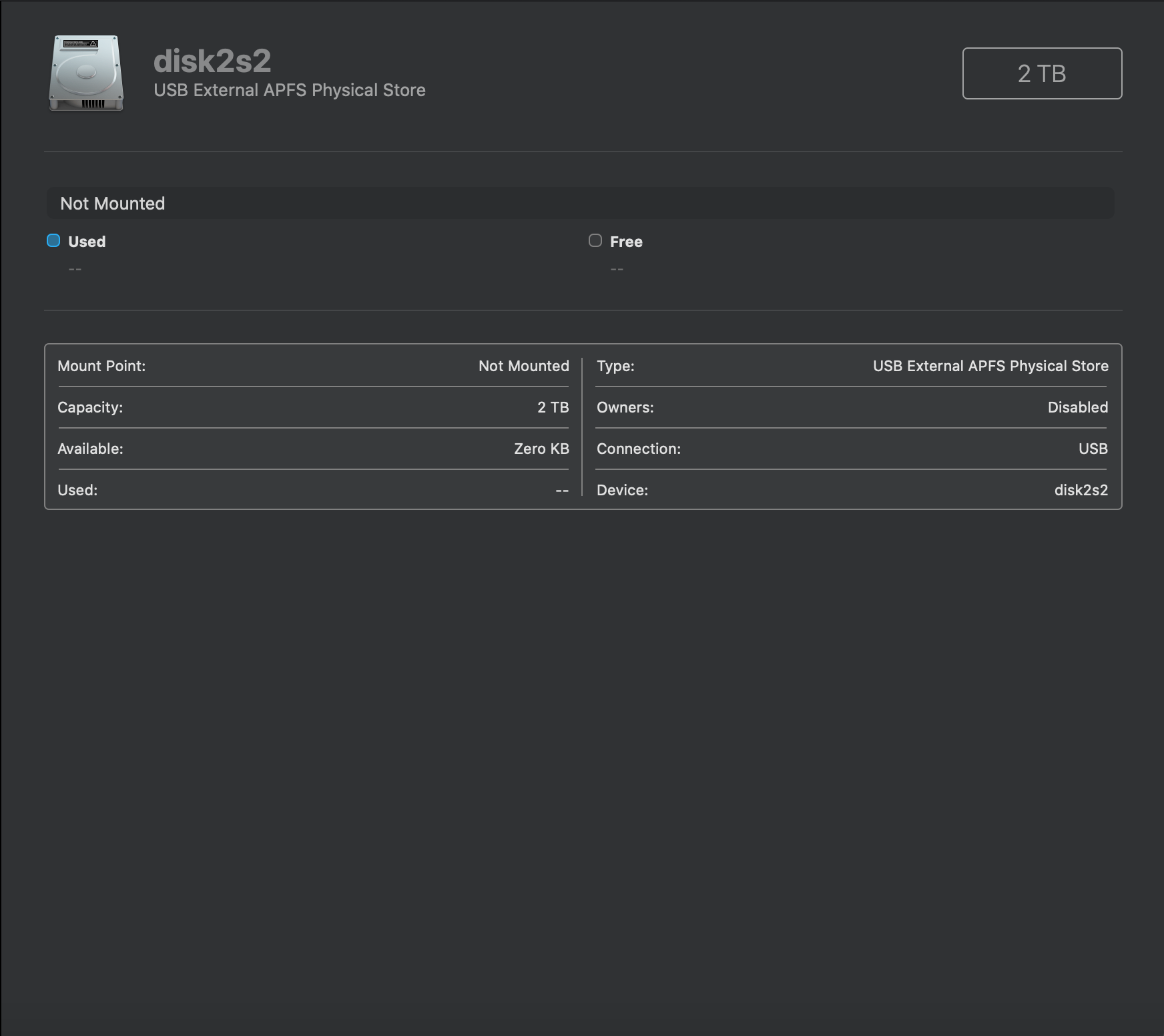Select the Zero KB value
This screenshot has height=1036, width=1164.
[x=542, y=449]
